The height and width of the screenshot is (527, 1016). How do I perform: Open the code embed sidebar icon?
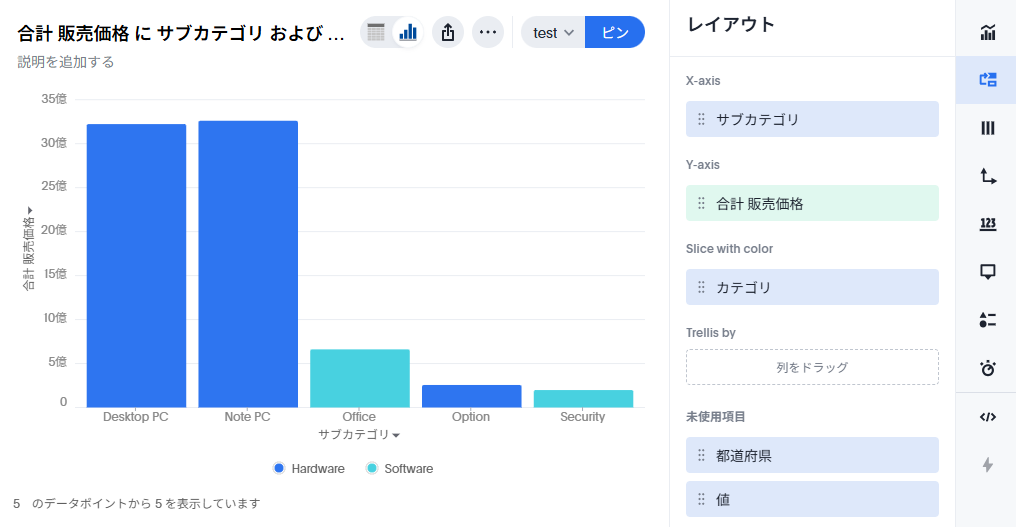pyautogui.click(x=988, y=417)
